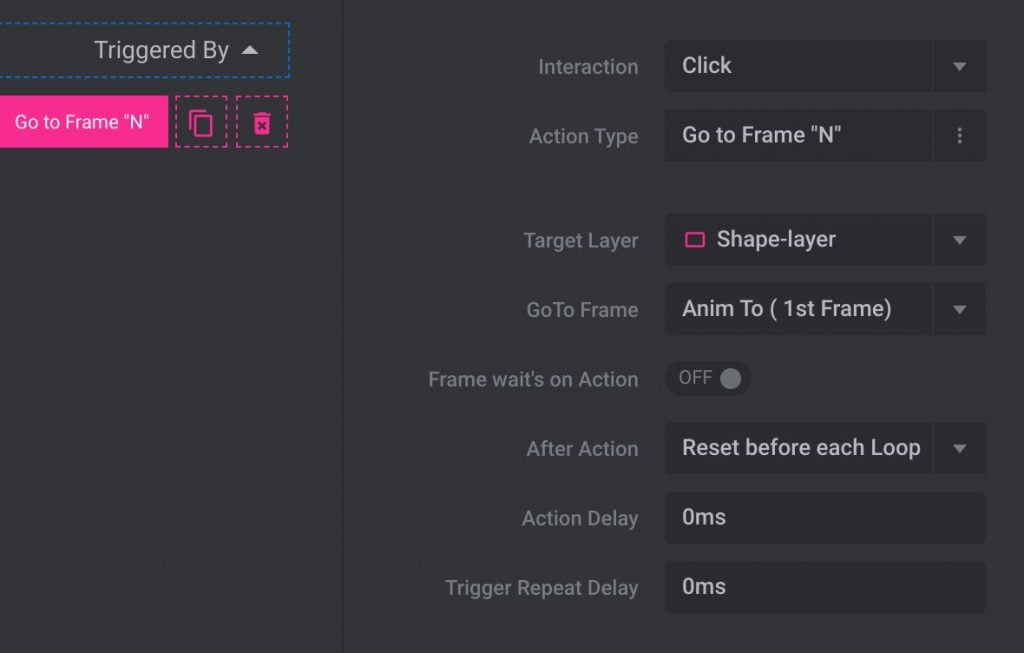
Task: Delete the action using the trash icon
Action: 262,122
